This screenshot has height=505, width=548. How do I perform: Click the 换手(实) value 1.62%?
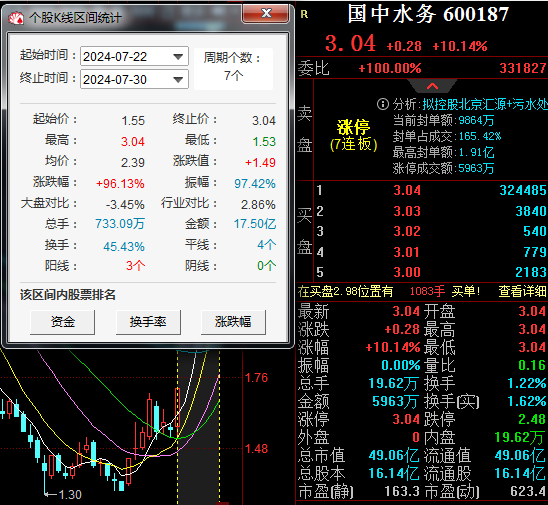(527, 402)
